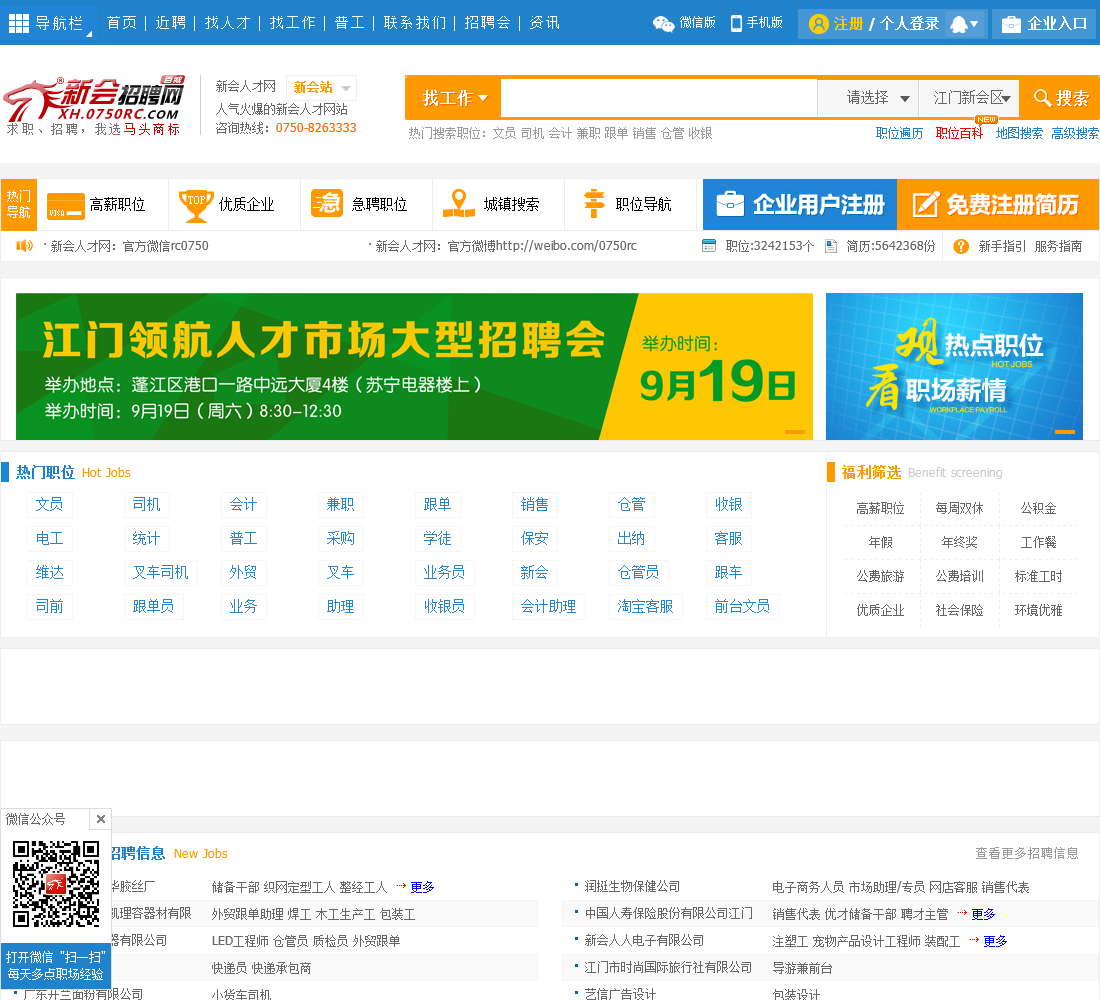Open the 新会站 station dropdown
Viewport: 1100px width, 1000px height.
click(321, 88)
